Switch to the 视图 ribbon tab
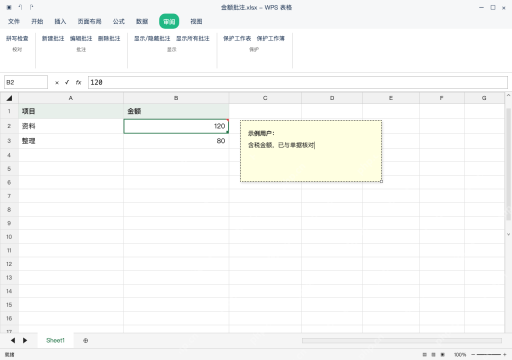512x360 pixels. coord(196,22)
